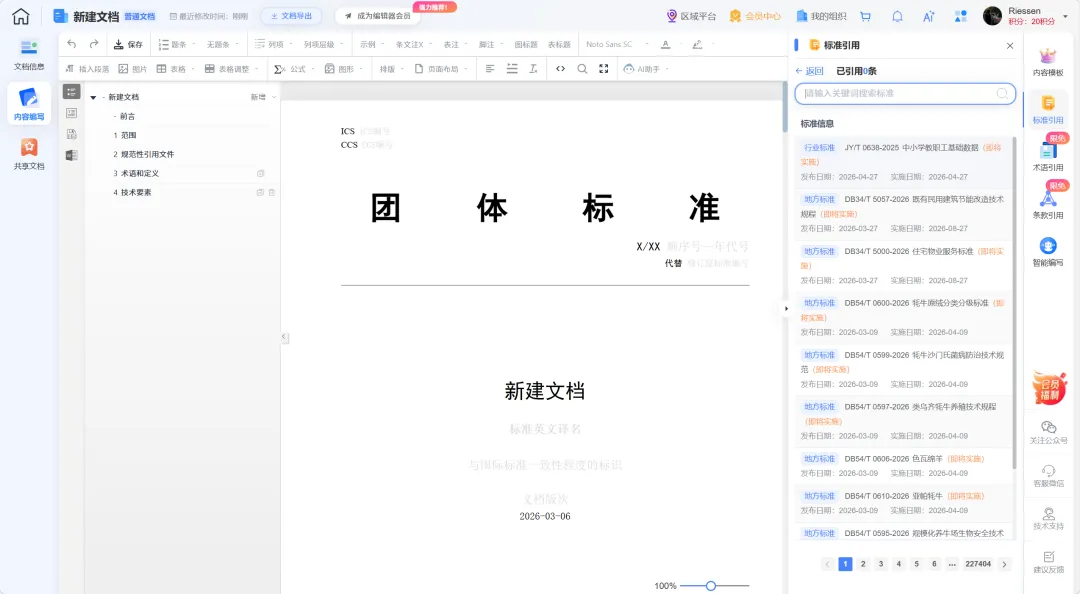Click the zoom slider handle at 100%

pyautogui.click(x=711, y=586)
